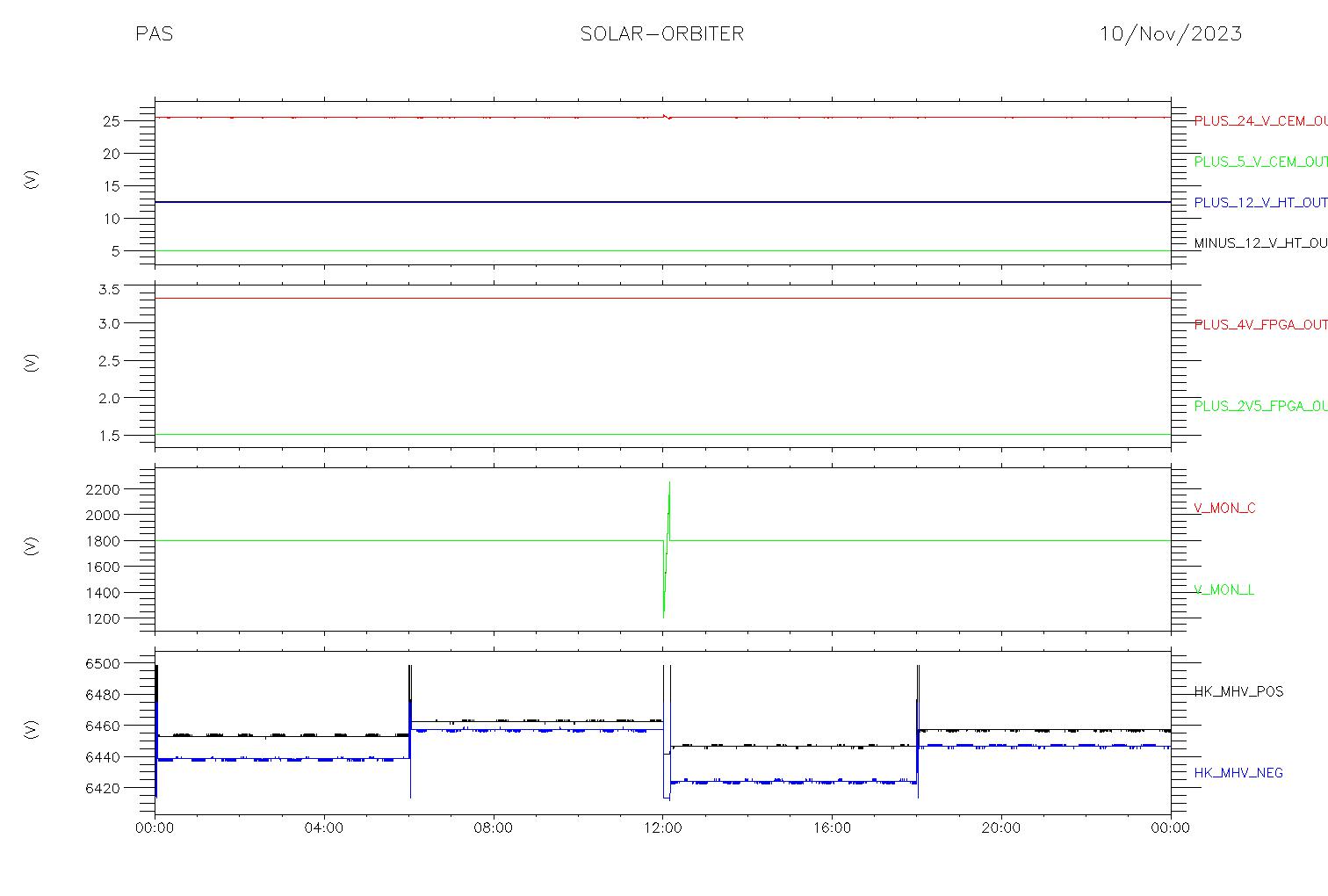
Task: Click the red PLUS_4V_FPGA trace line
Action: click(662, 299)
